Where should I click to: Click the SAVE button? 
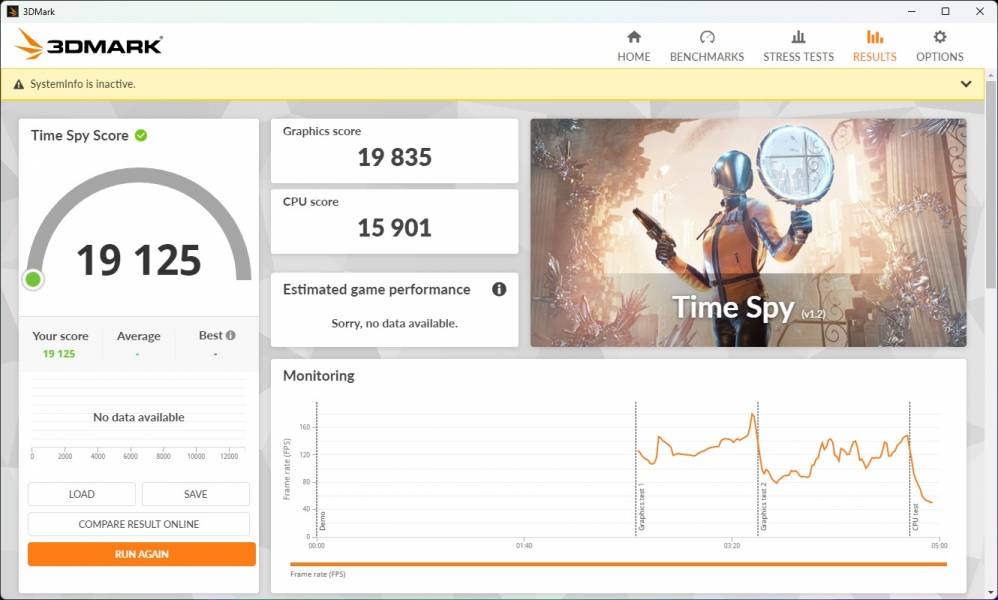(196, 494)
